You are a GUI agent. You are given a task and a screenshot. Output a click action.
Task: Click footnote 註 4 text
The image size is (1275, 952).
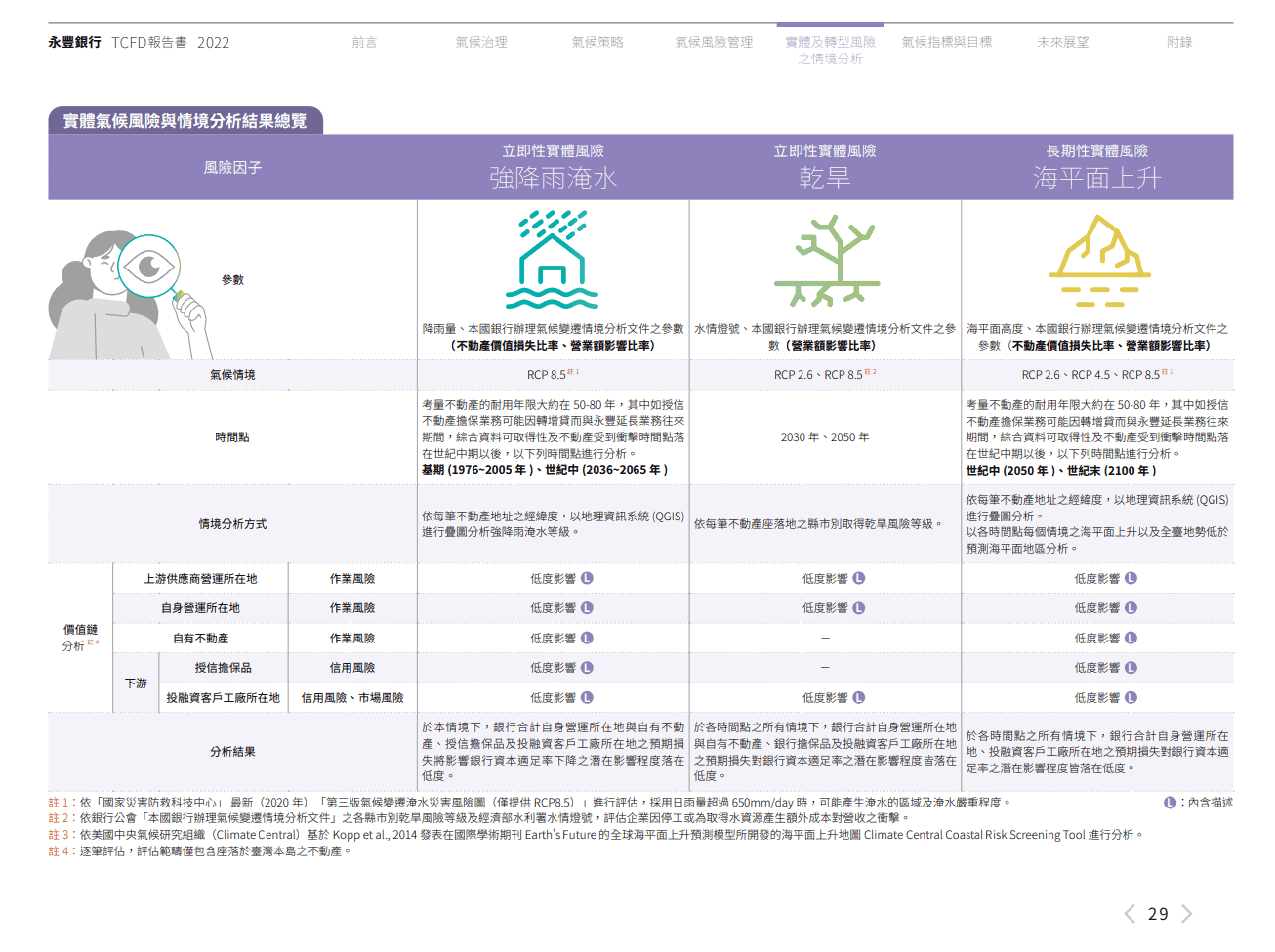(x=199, y=851)
